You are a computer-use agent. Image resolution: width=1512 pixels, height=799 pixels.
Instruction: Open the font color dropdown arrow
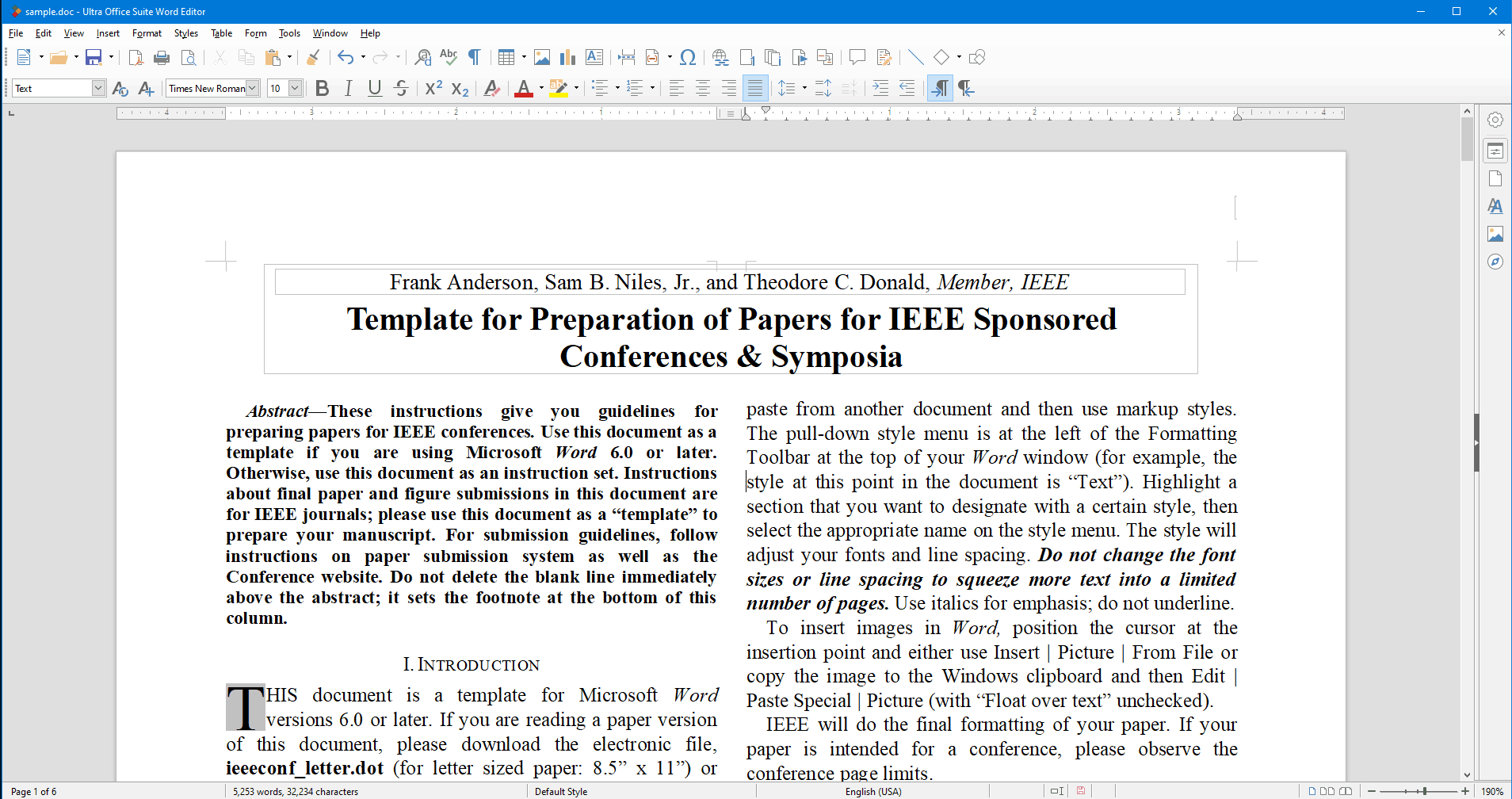(x=541, y=88)
